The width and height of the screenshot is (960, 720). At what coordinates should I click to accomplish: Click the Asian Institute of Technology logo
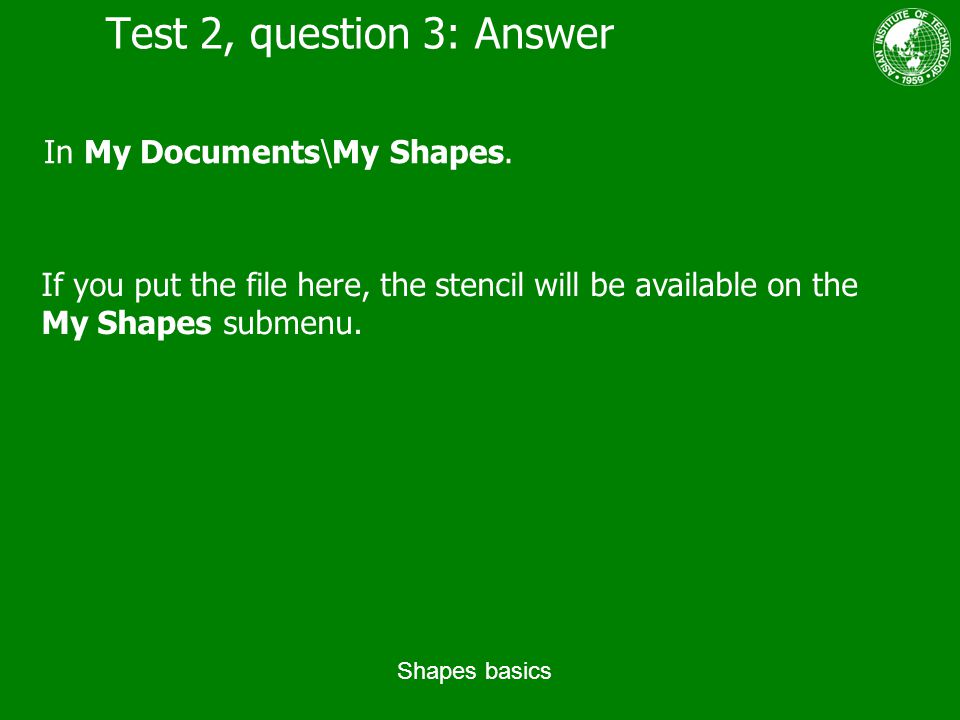pos(912,47)
